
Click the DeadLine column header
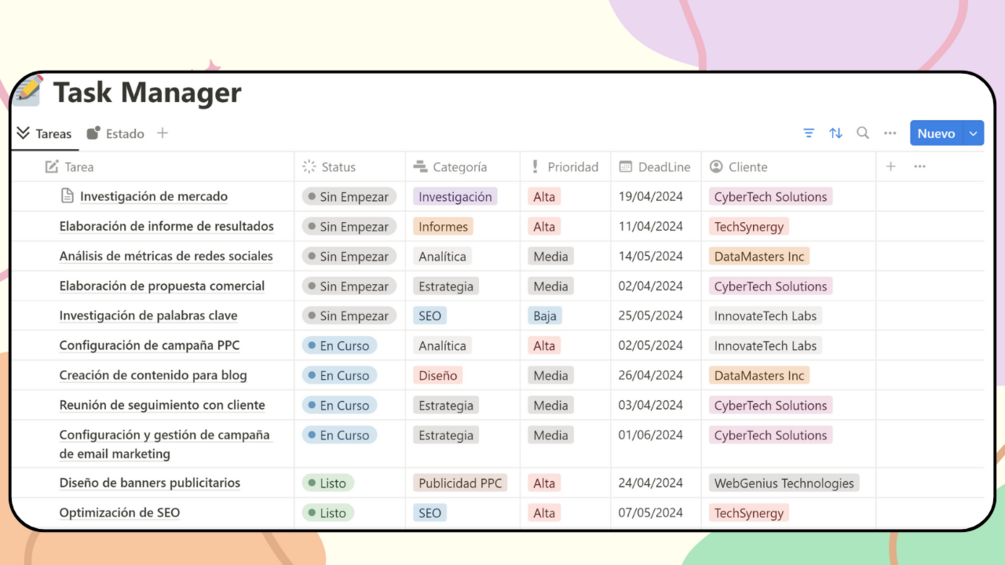(x=654, y=167)
